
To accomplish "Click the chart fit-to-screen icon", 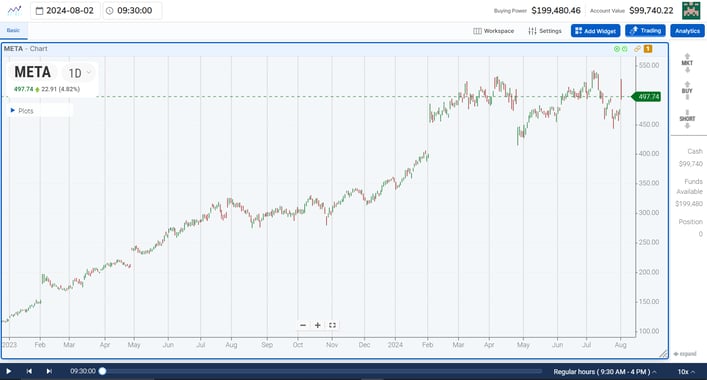I will (332, 325).
